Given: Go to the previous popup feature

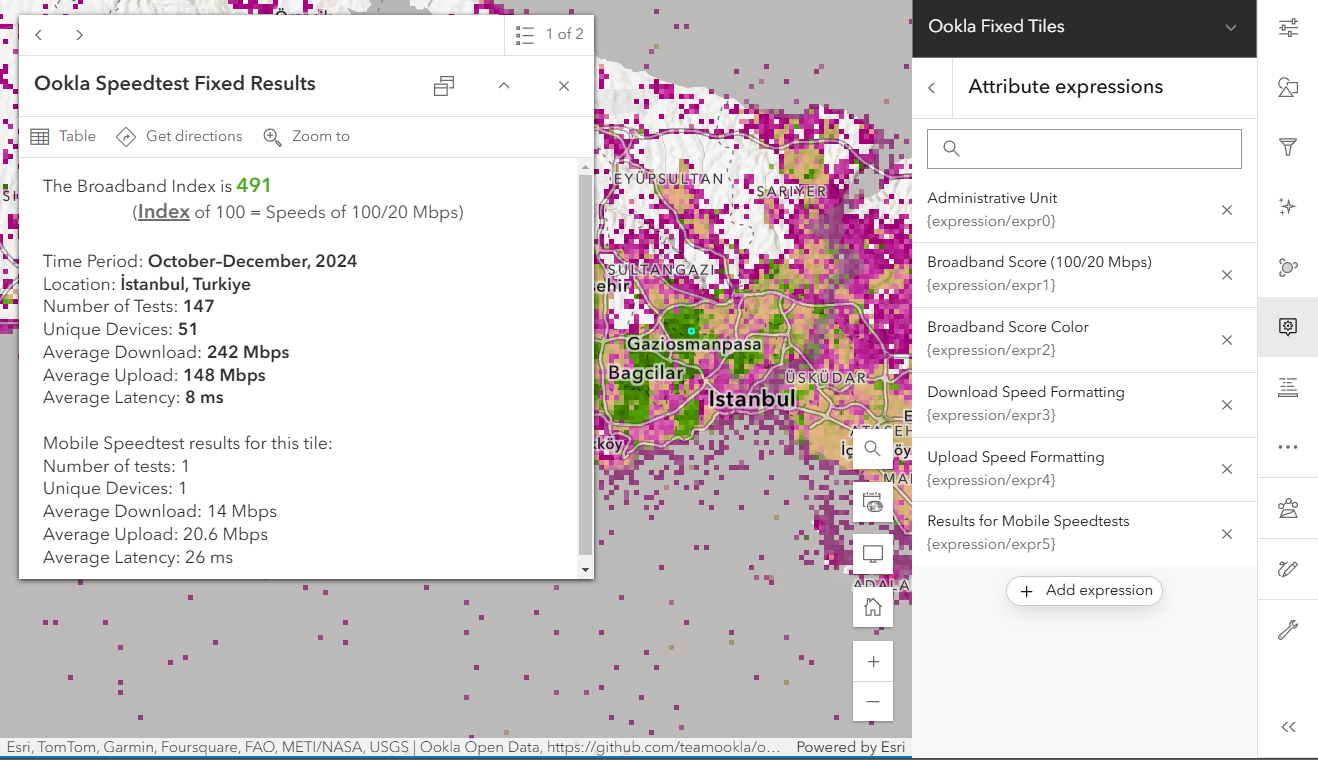Looking at the screenshot, I should (39, 35).
